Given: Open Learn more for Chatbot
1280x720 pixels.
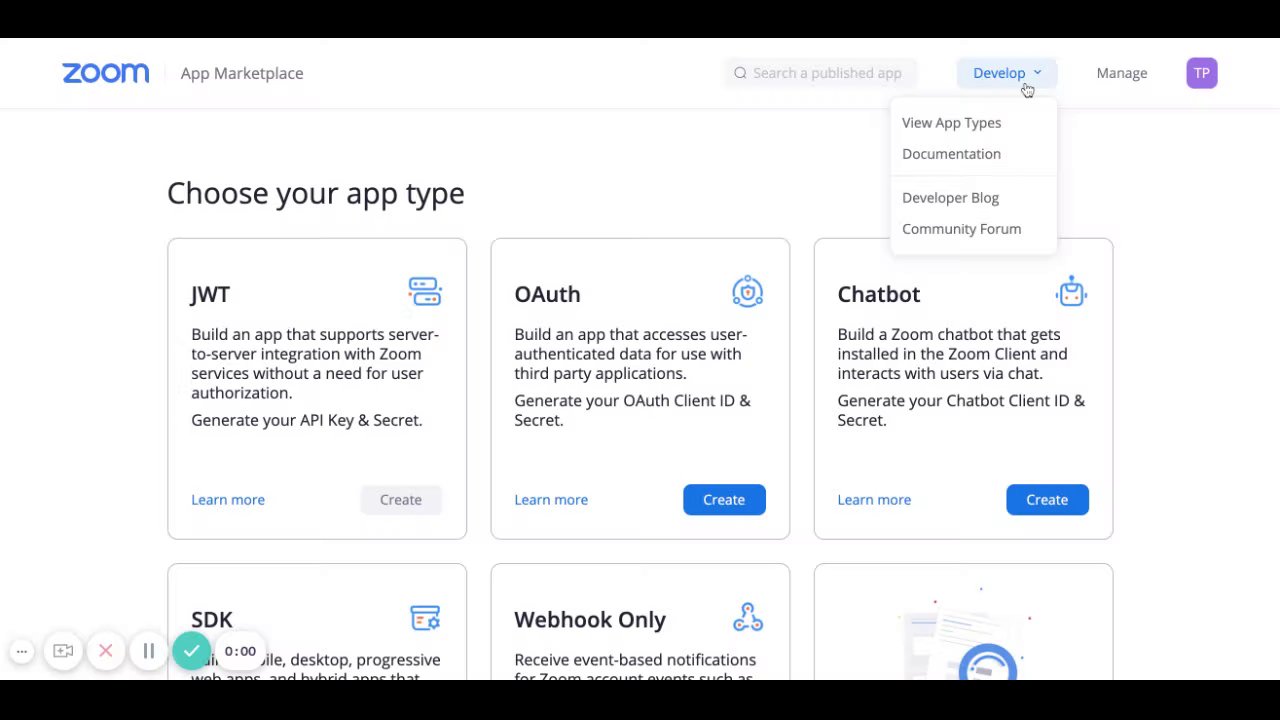Looking at the screenshot, I should (874, 500).
